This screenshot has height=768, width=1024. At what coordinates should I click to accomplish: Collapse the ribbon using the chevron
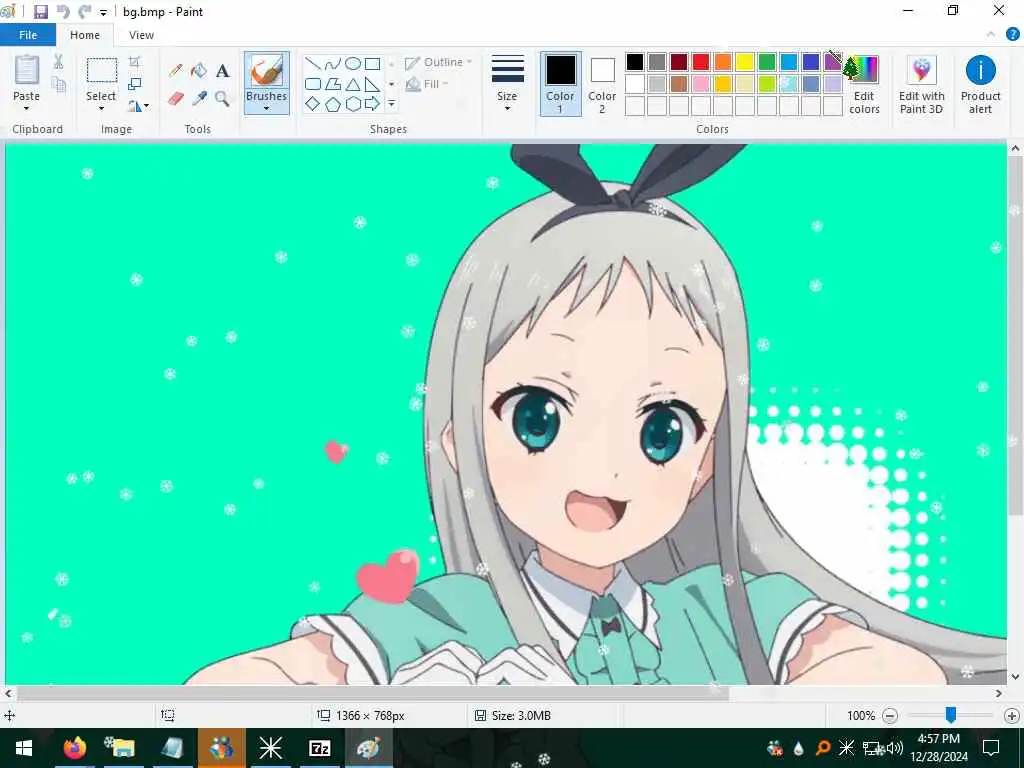pyautogui.click(x=991, y=35)
